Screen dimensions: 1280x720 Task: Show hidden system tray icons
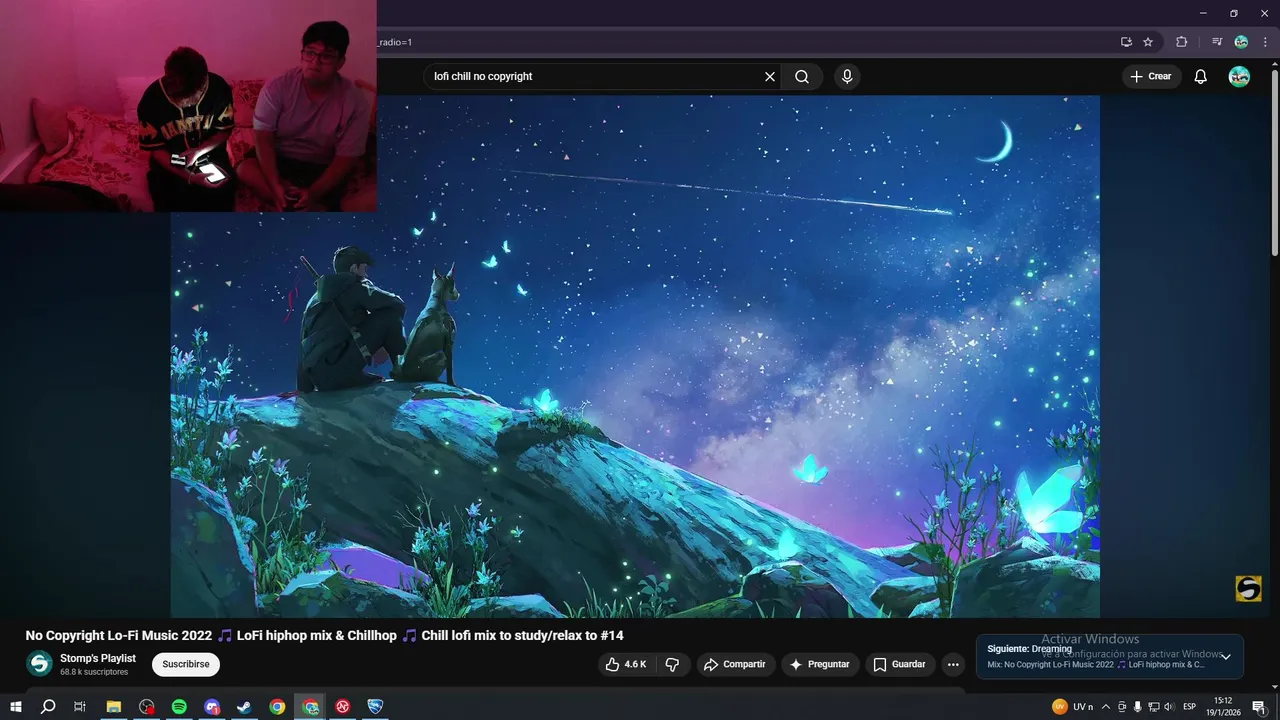coord(1106,707)
